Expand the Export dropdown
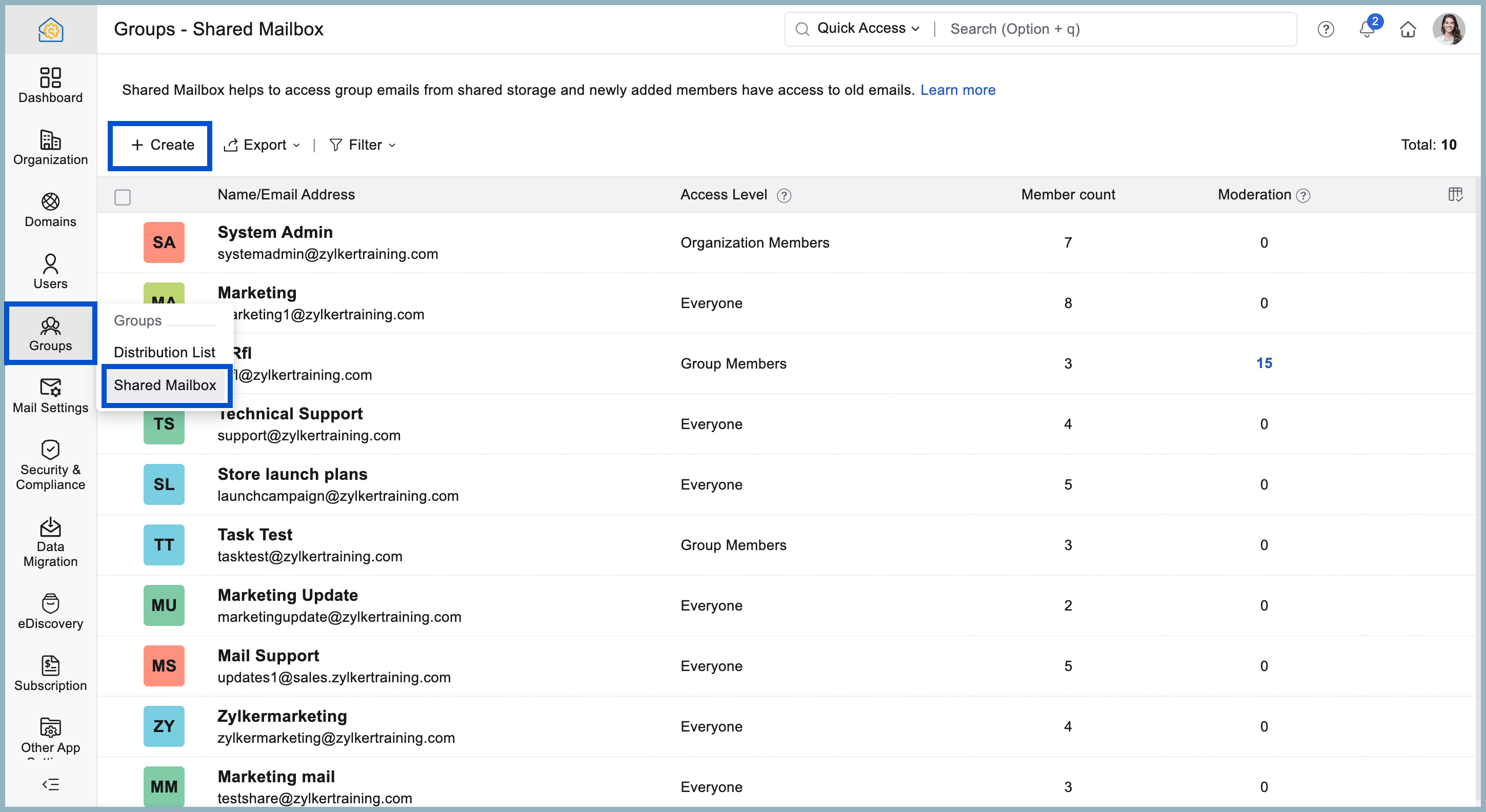The image size is (1486, 812). 263,145
